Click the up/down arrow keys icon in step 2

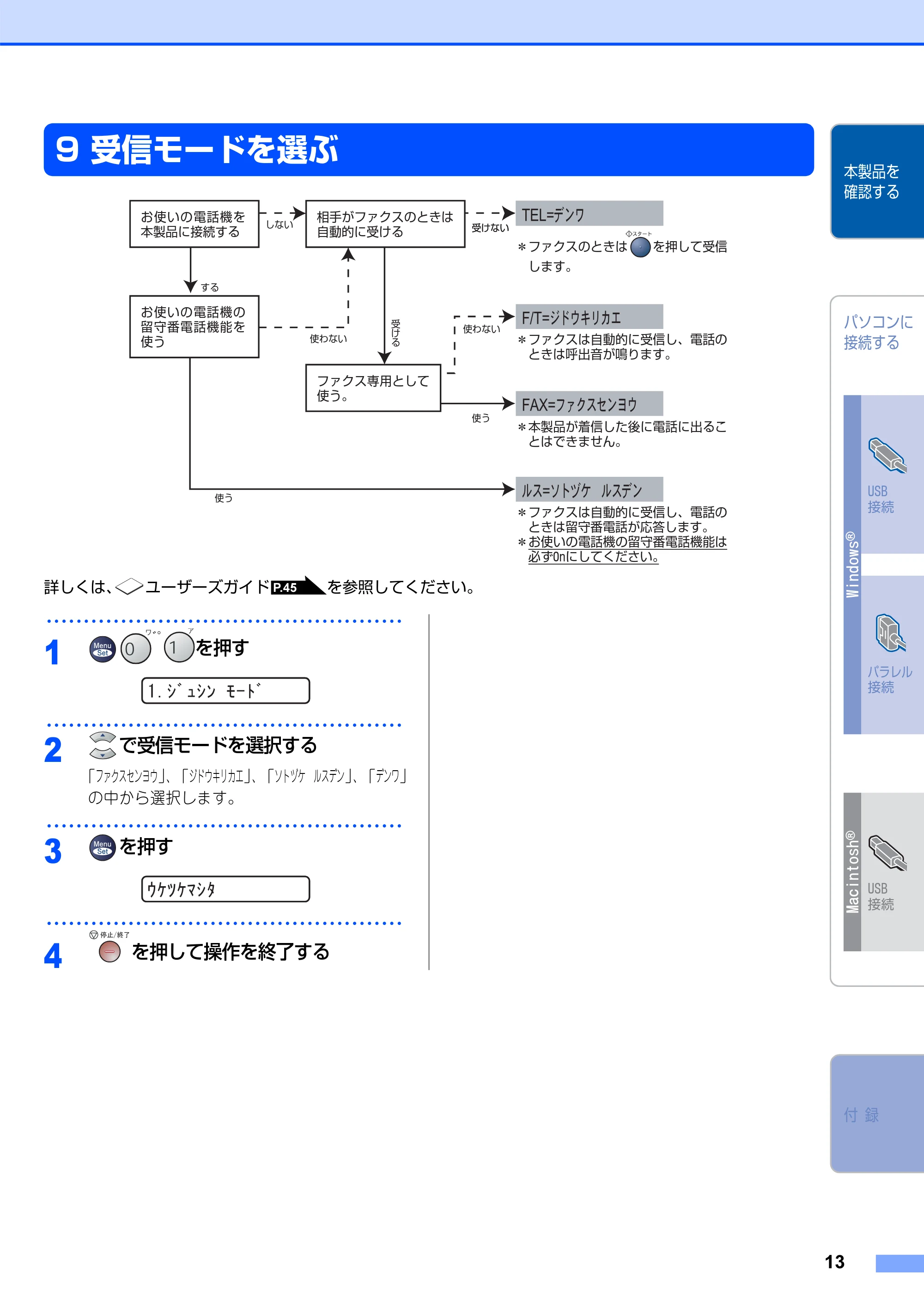click(103, 745)
